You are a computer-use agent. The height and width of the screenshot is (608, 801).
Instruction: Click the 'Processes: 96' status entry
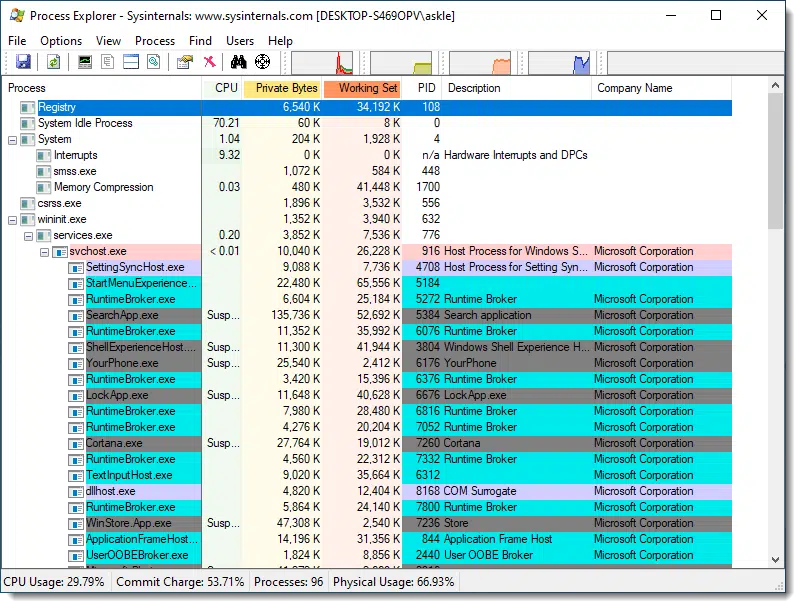(289, 582)
